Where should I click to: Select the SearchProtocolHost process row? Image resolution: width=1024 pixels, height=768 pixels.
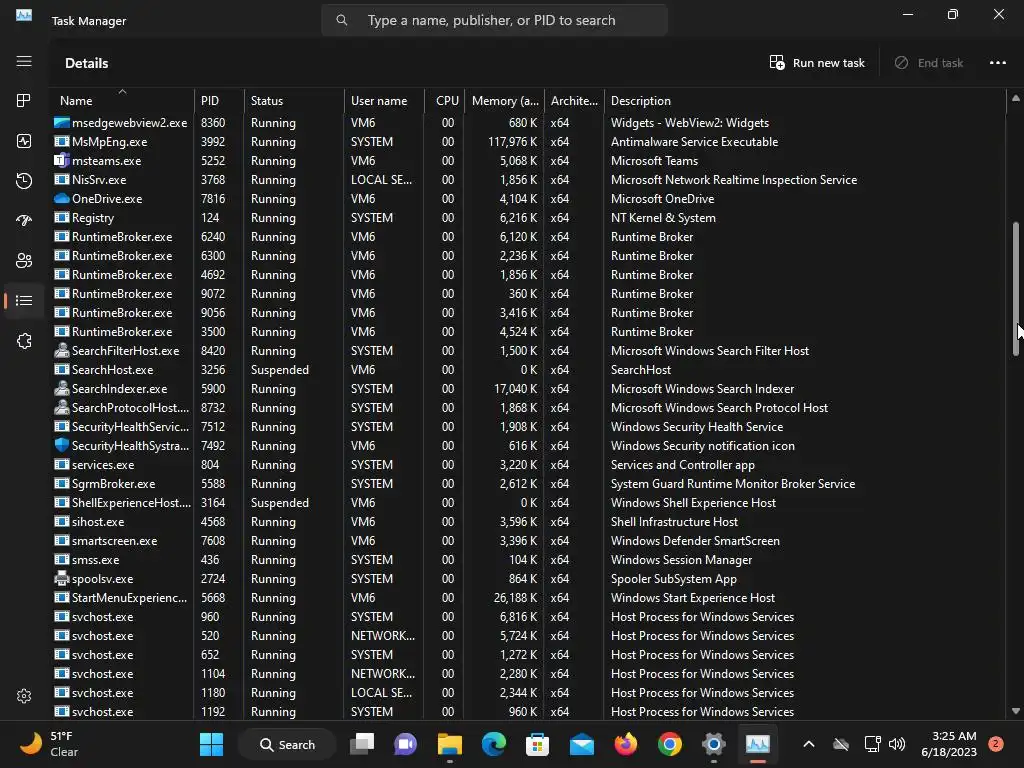coord(528,408)
